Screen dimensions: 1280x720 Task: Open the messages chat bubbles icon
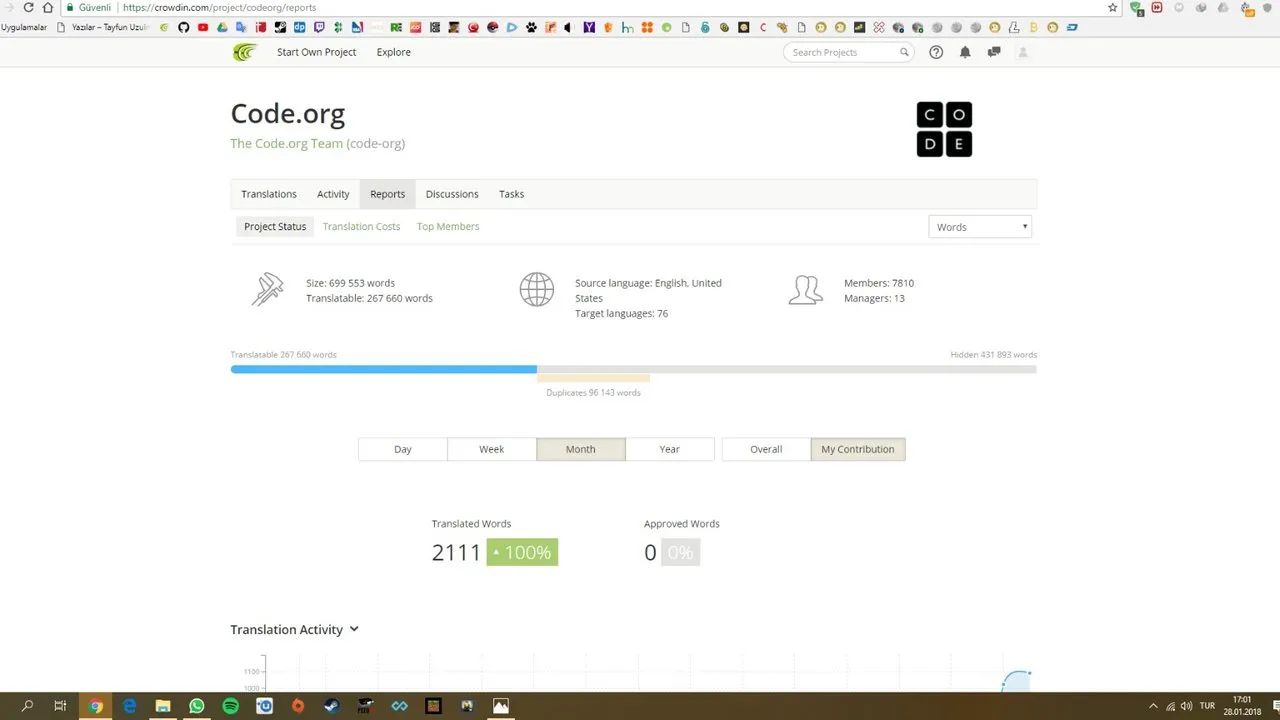pyautogui.click(x=994, y=52)
